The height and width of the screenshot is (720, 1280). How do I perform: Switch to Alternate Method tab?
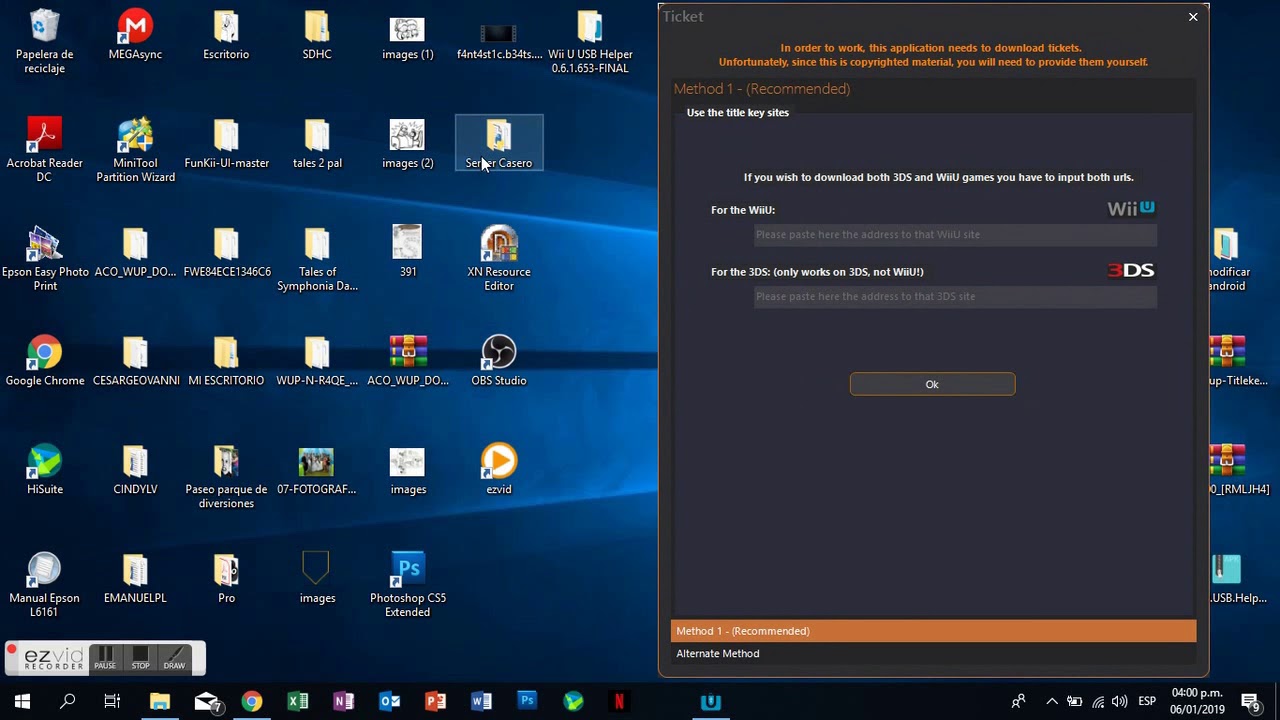(x=933, y=653)
